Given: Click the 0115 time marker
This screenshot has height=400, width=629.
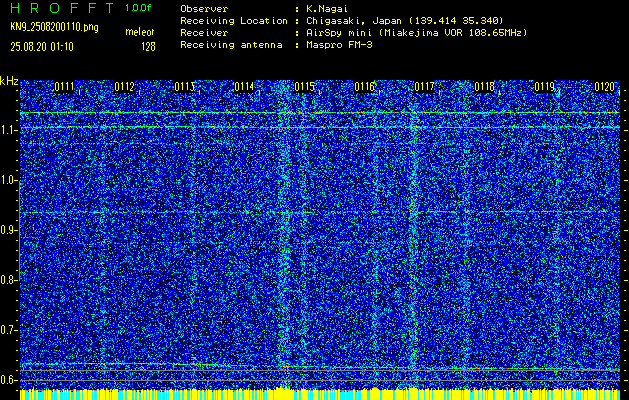Looking at the screenshot, I should [304, 87].
